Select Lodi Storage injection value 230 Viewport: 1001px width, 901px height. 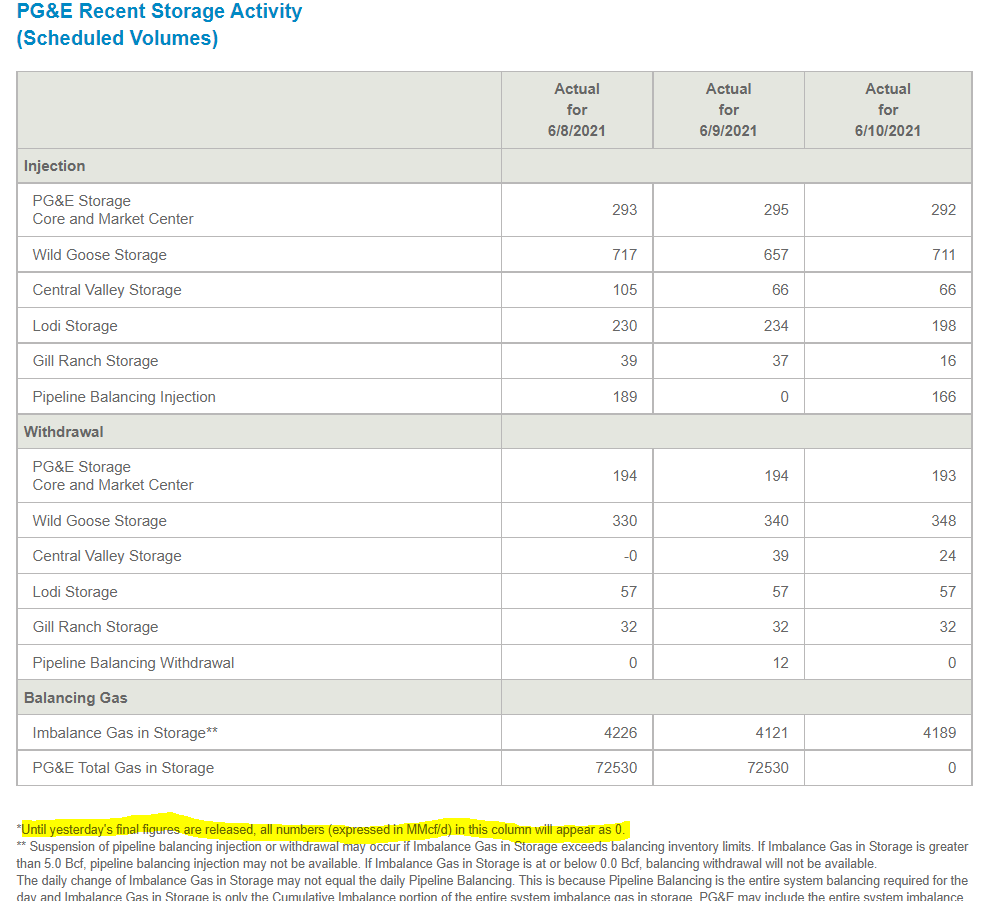624,326
